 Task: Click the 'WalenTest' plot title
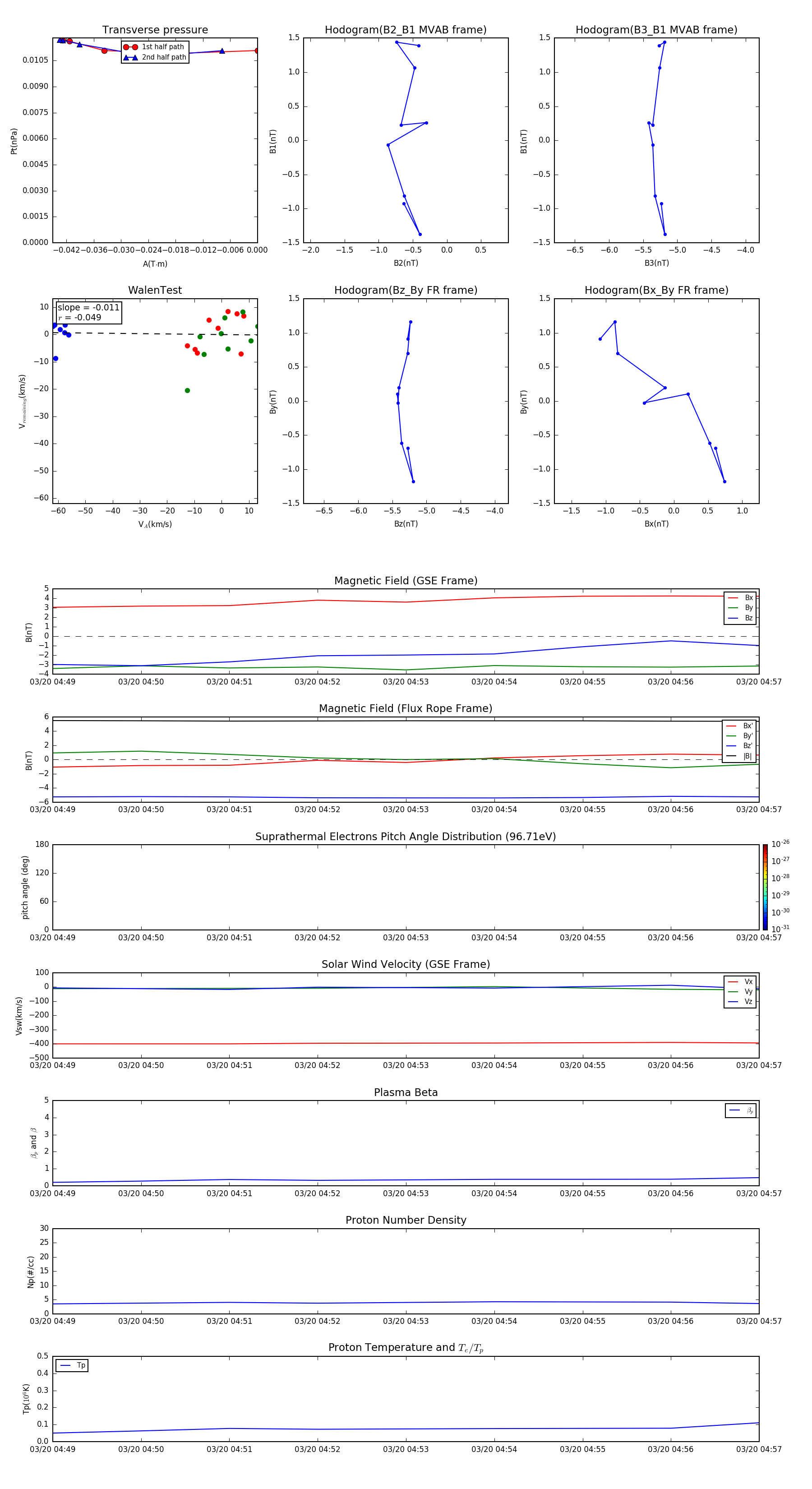[x=155, y=290]
